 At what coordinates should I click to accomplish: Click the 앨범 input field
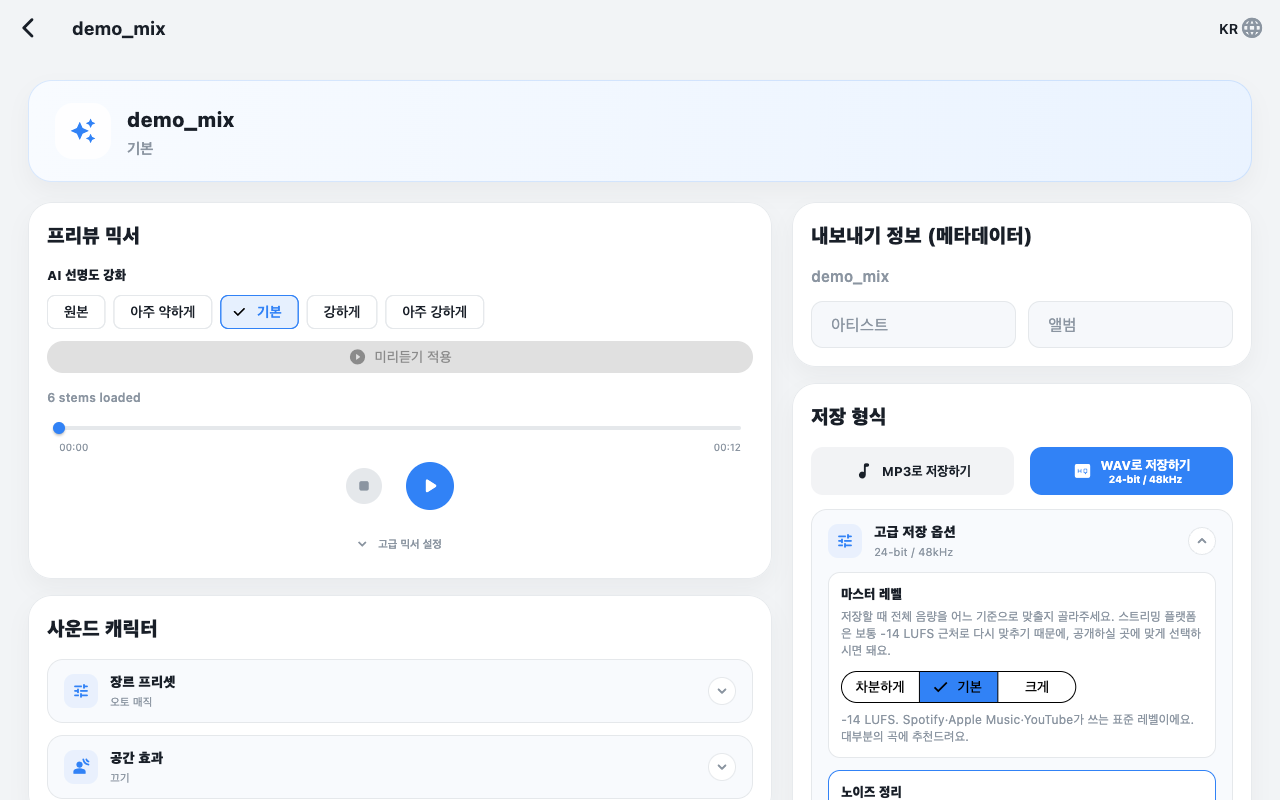pyautogui.click(x=1130, y=325)
